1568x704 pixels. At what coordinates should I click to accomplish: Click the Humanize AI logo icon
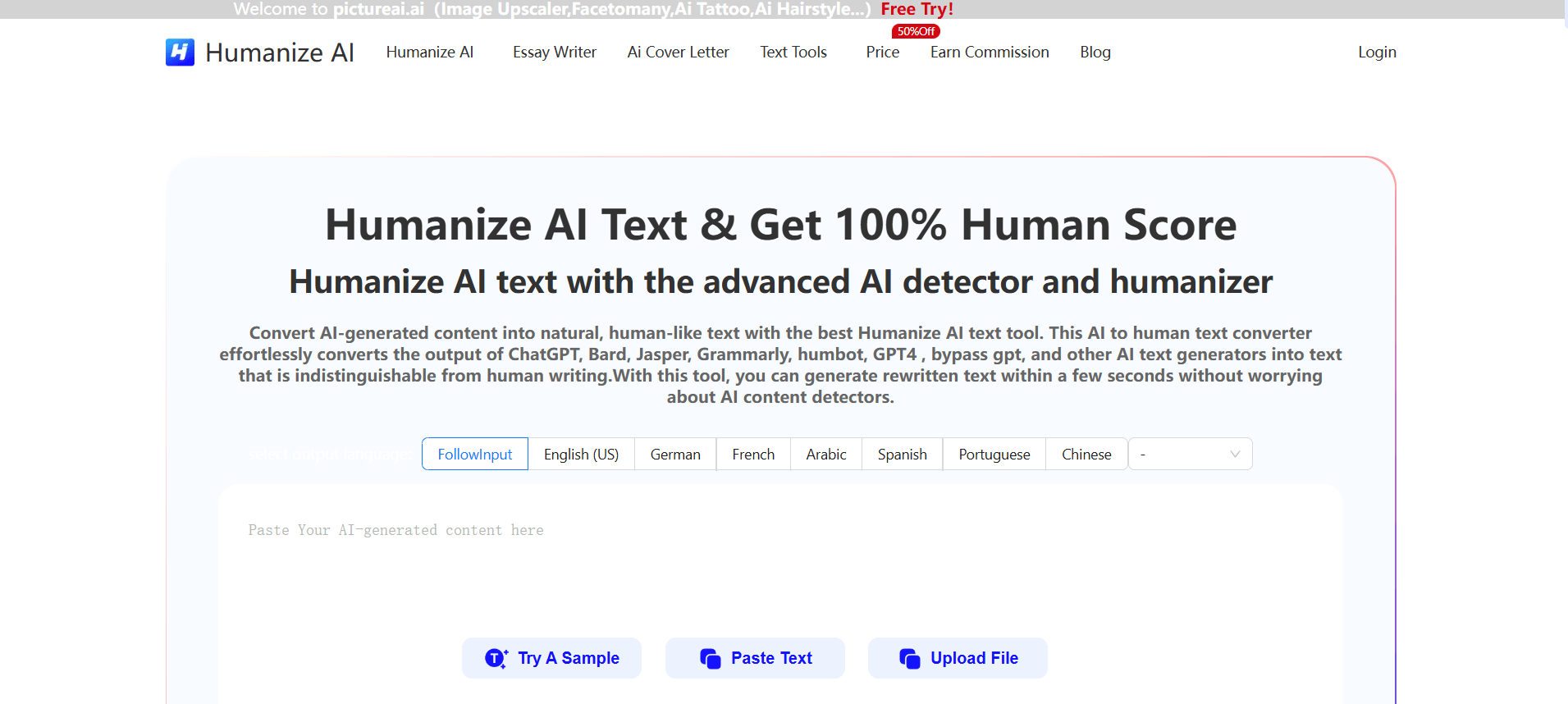click(180, 53)
